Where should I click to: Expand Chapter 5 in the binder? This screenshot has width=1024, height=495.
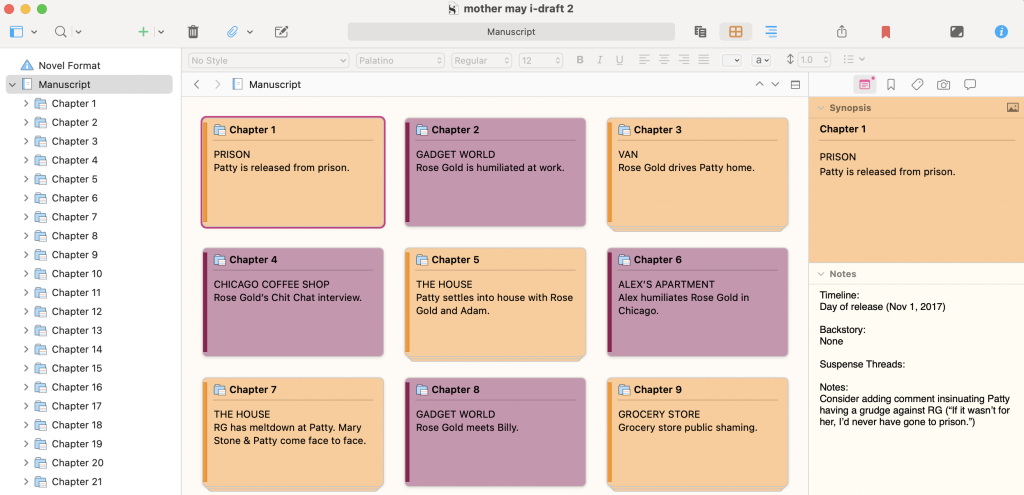click(x=26, y=179)
